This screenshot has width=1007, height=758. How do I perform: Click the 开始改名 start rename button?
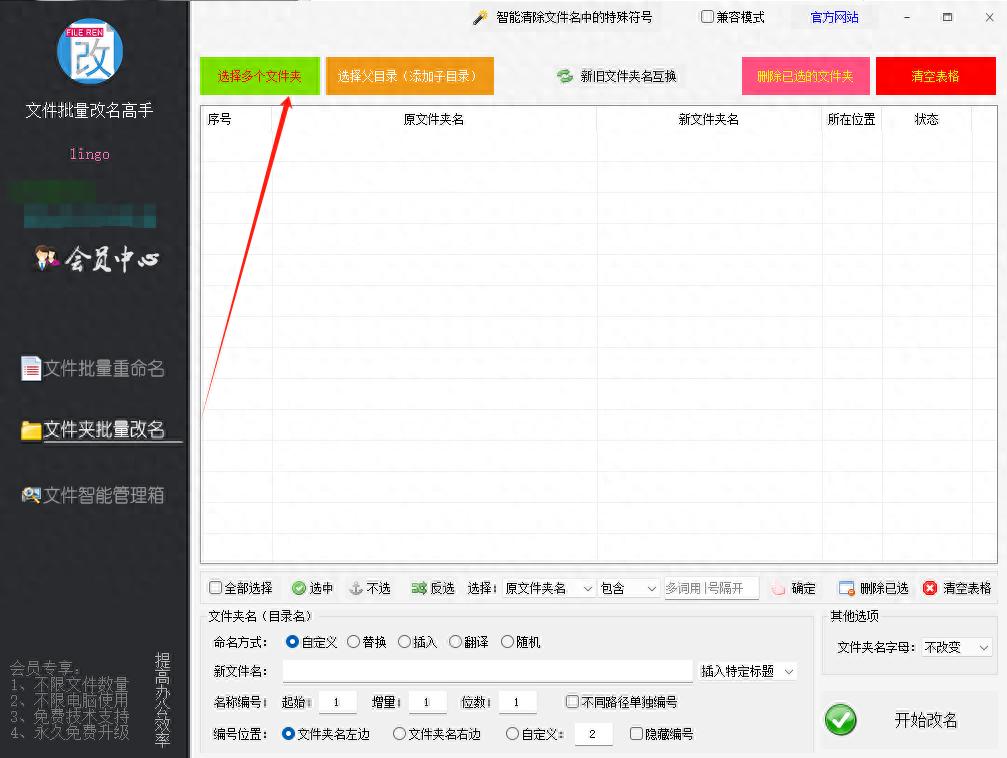tap(908, 720)
